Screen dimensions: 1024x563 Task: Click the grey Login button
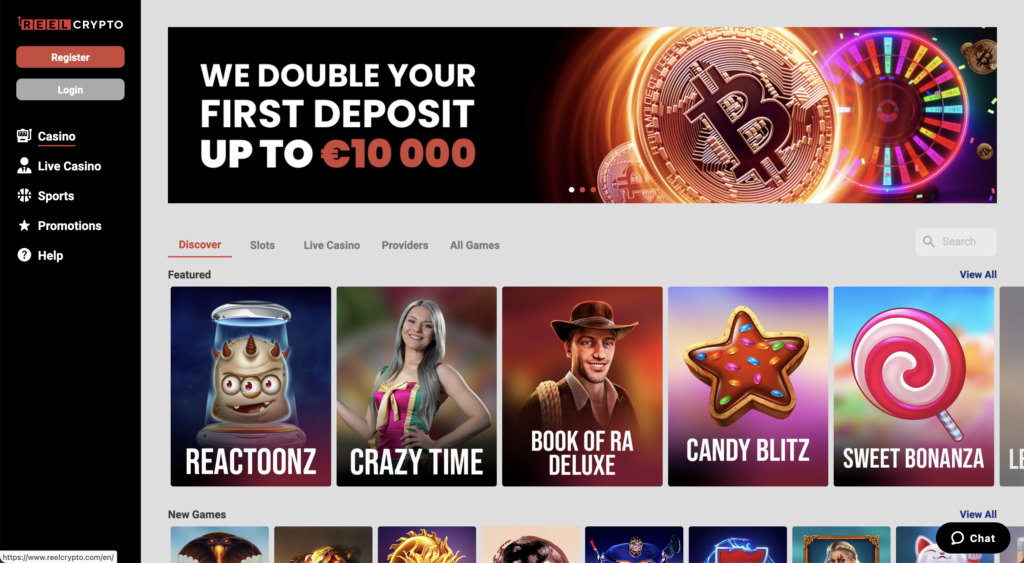[71, 89]
